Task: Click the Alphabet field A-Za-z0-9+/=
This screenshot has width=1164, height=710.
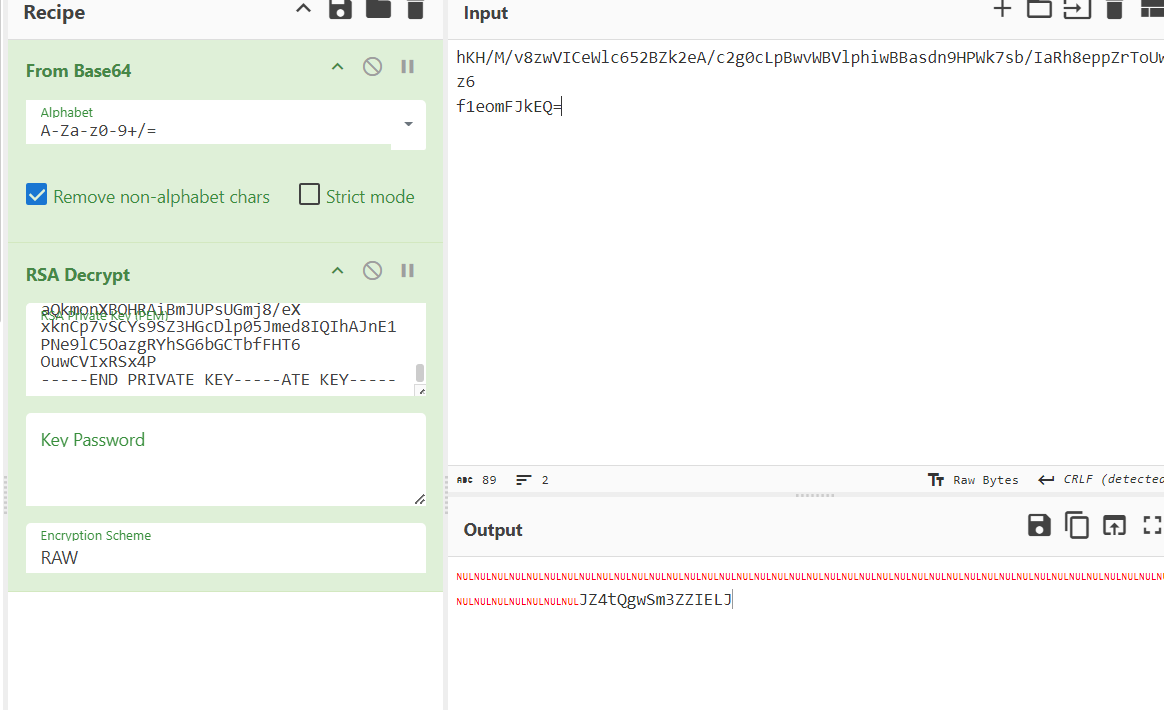Action: [208, 125]
